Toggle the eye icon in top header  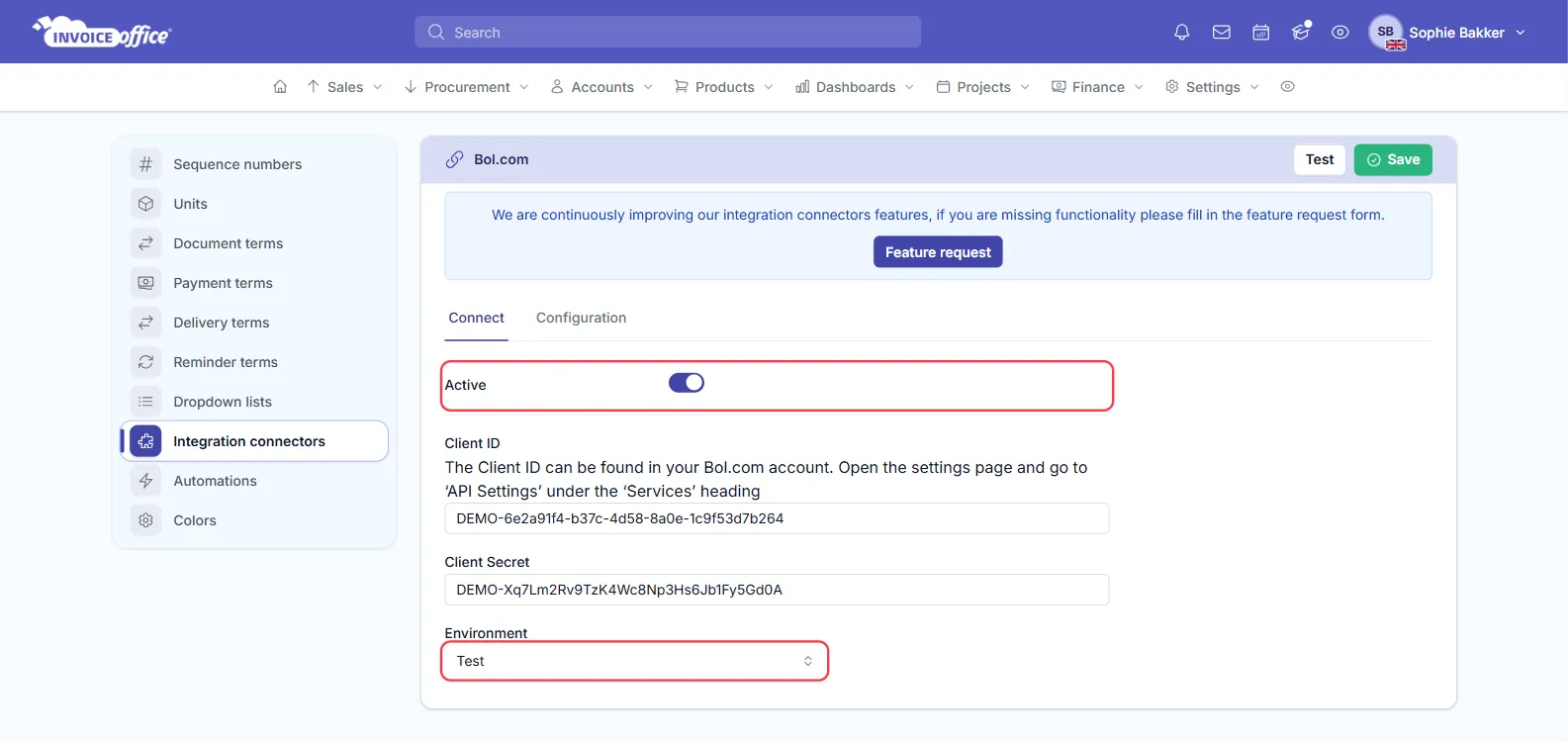1340,33
